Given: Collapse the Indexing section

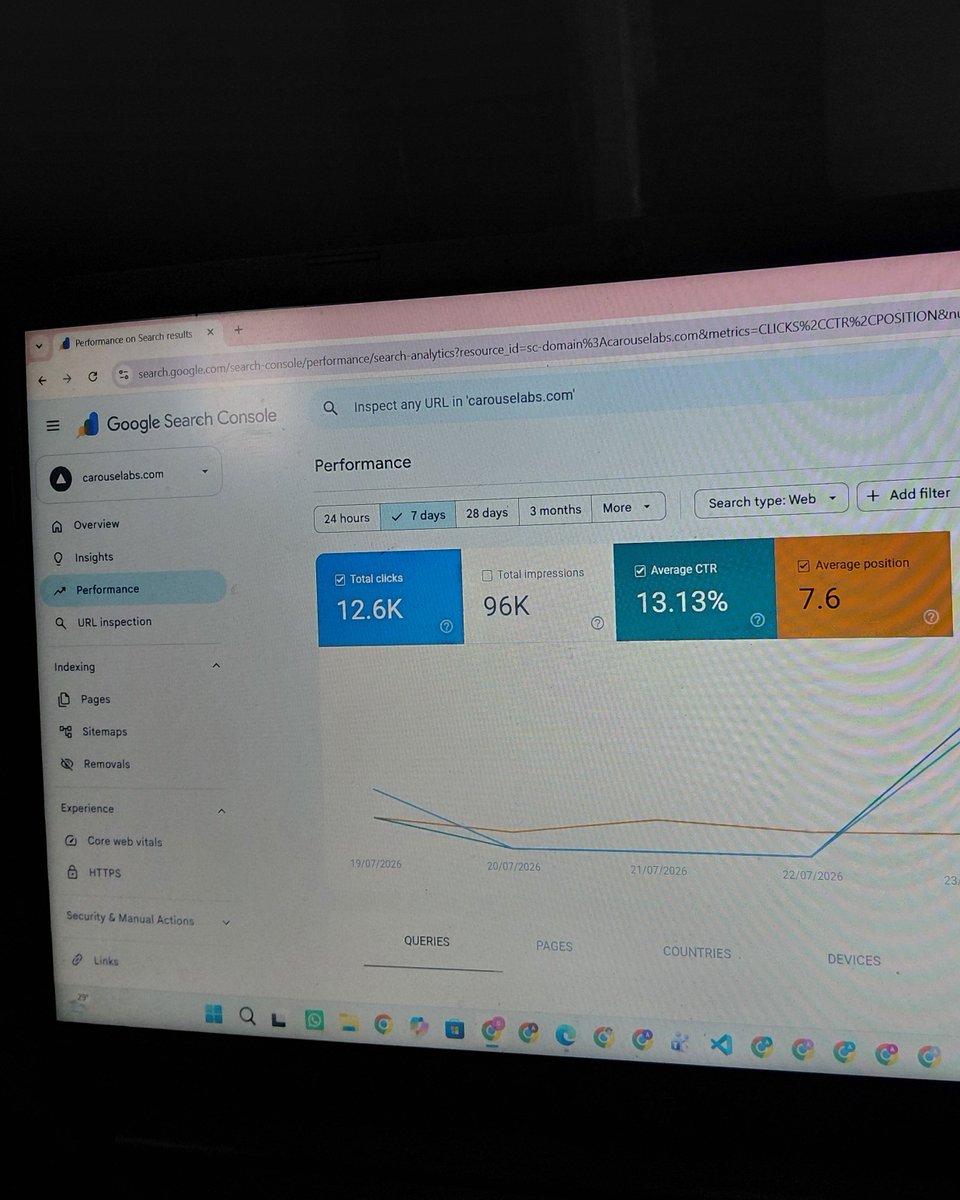Looking at the screenshot, I should (x=215, y=665).
